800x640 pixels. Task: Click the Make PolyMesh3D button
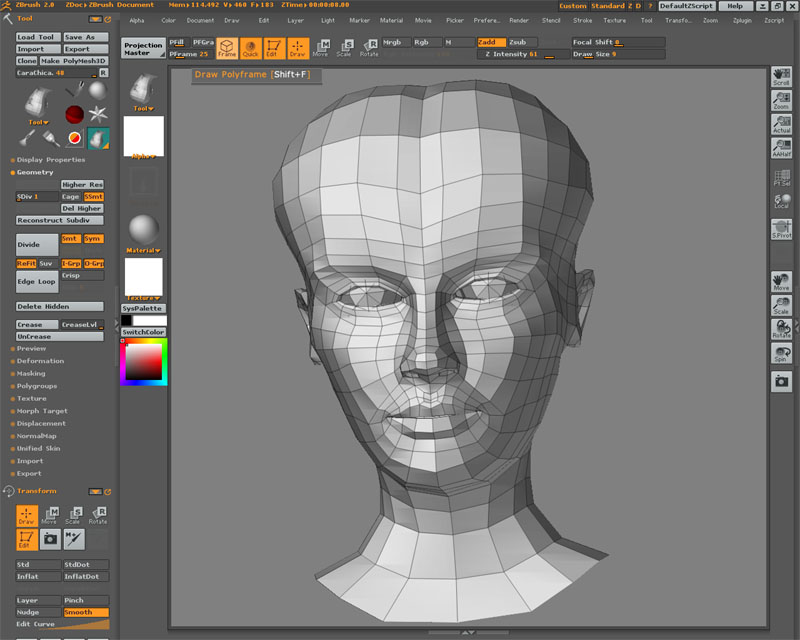tap(75, 61)
